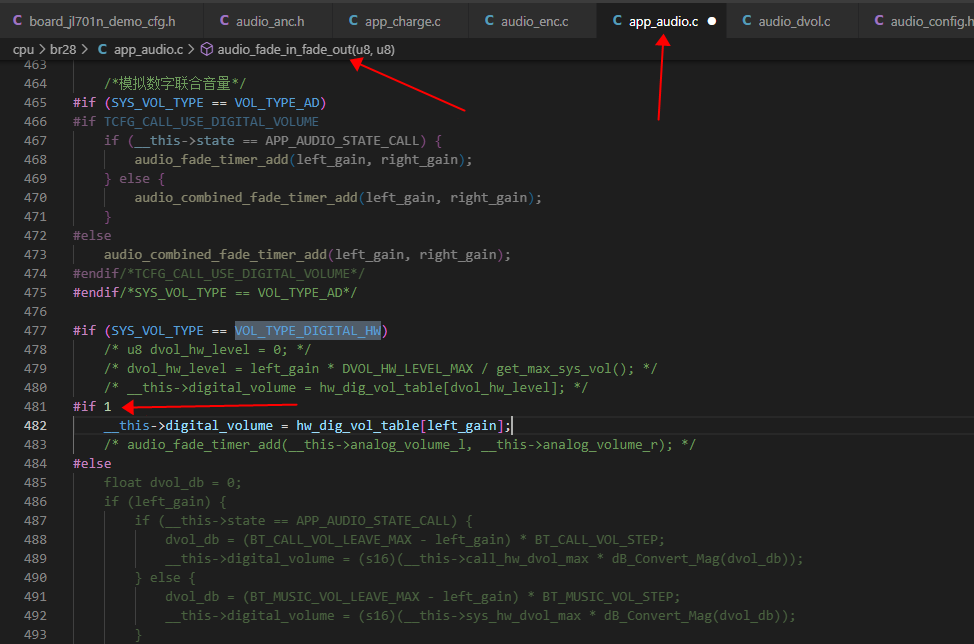This screenshot has height=644, width=974.
Task: Click the unsaved-changes dot on app_audio.c tab
Action: coord(712,21)
